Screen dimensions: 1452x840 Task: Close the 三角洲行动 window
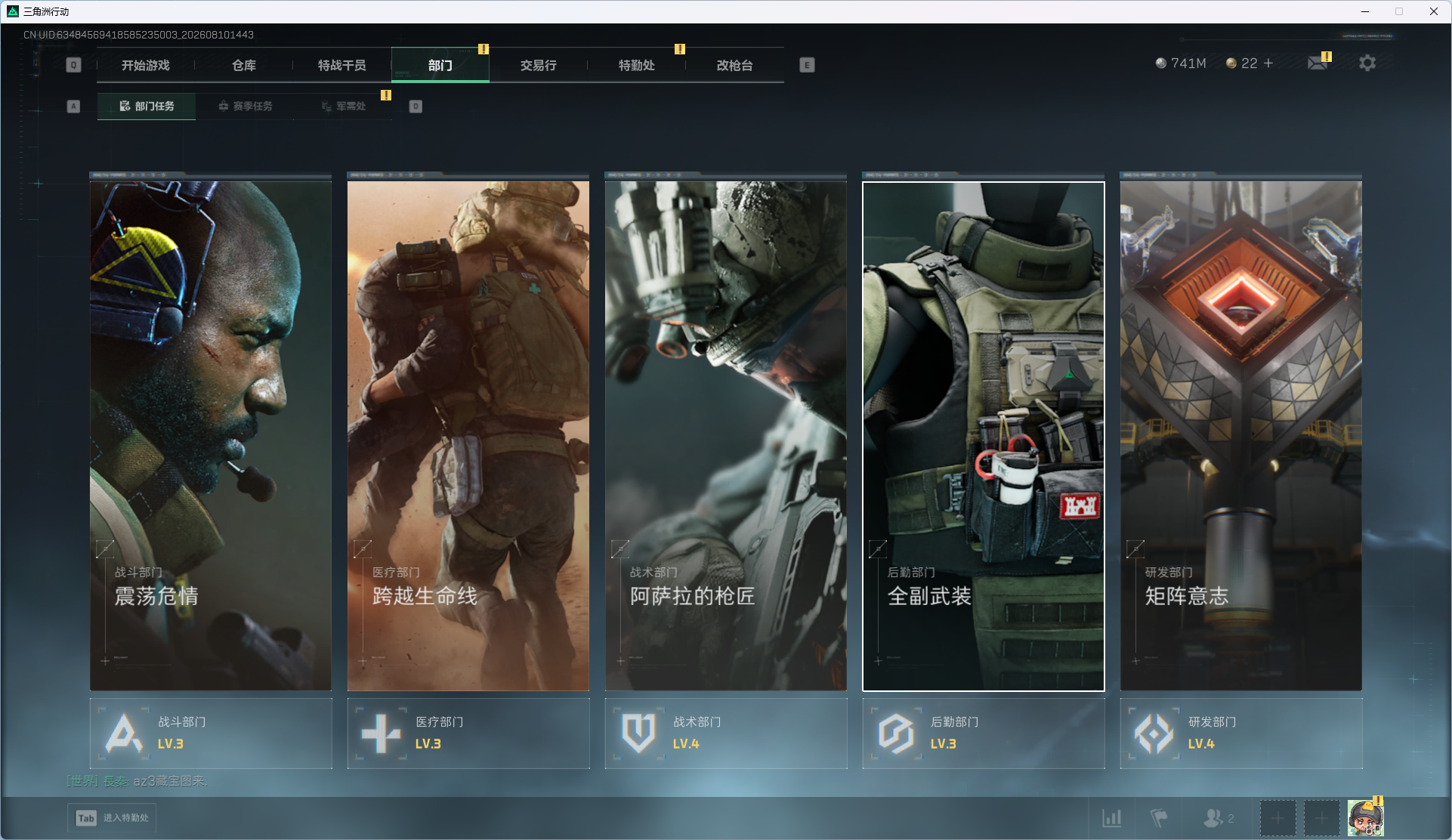1433,11
